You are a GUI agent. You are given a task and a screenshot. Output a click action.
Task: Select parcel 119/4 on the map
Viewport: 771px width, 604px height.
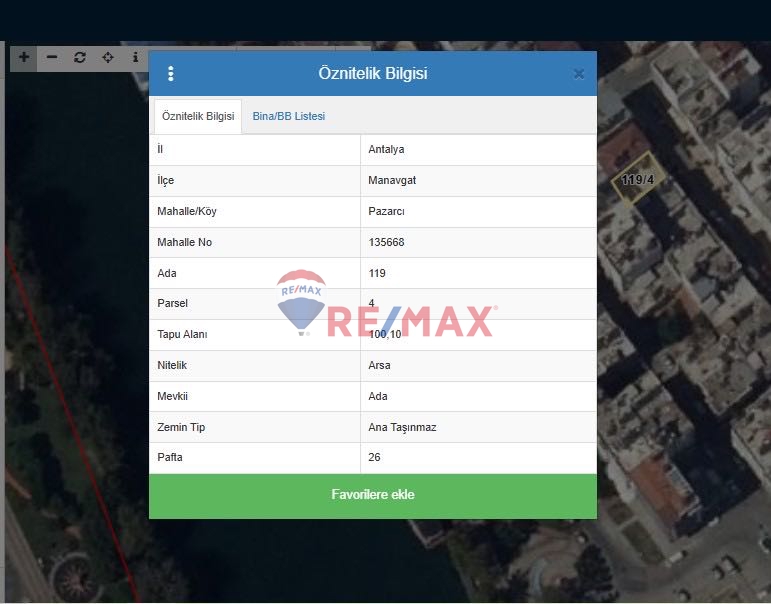tap(635, 181)
